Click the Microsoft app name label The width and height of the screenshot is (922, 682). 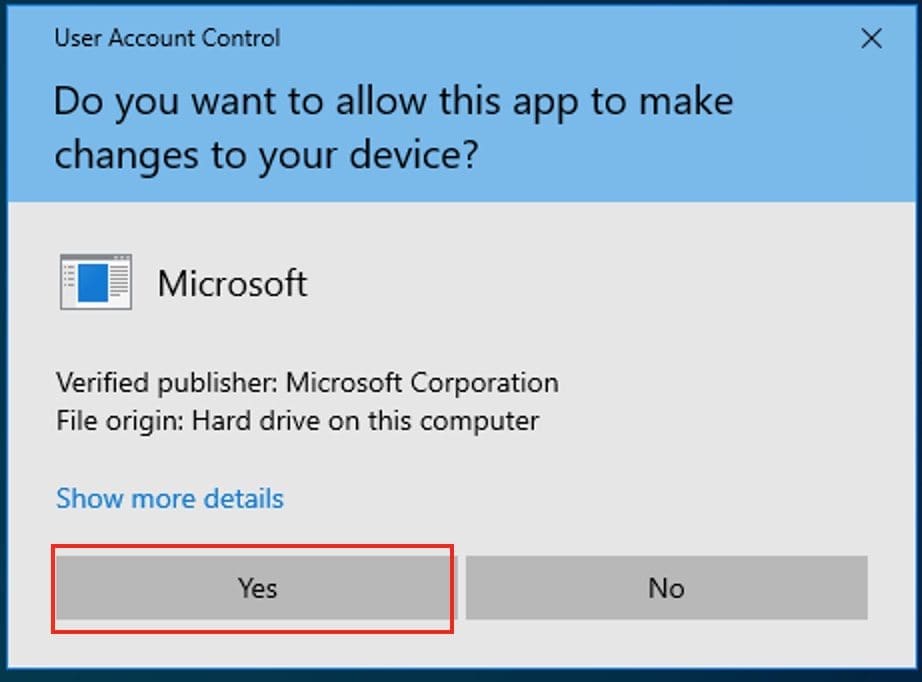[x=232, y=283]
